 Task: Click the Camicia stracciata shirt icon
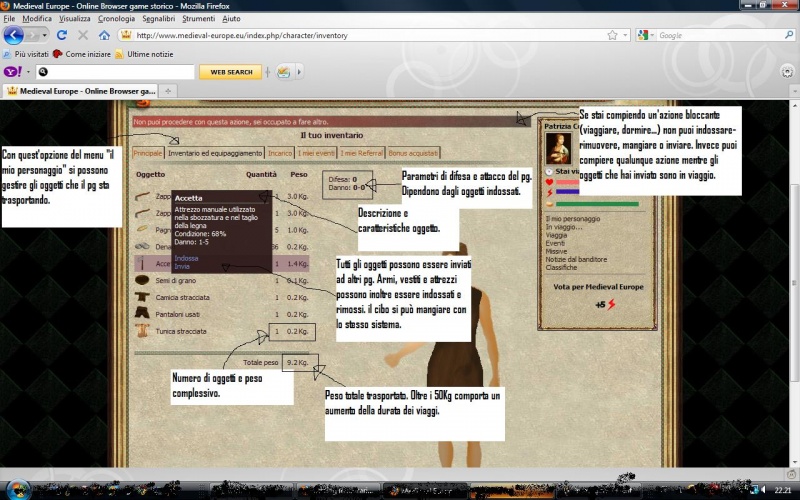(x=143, y=297)
